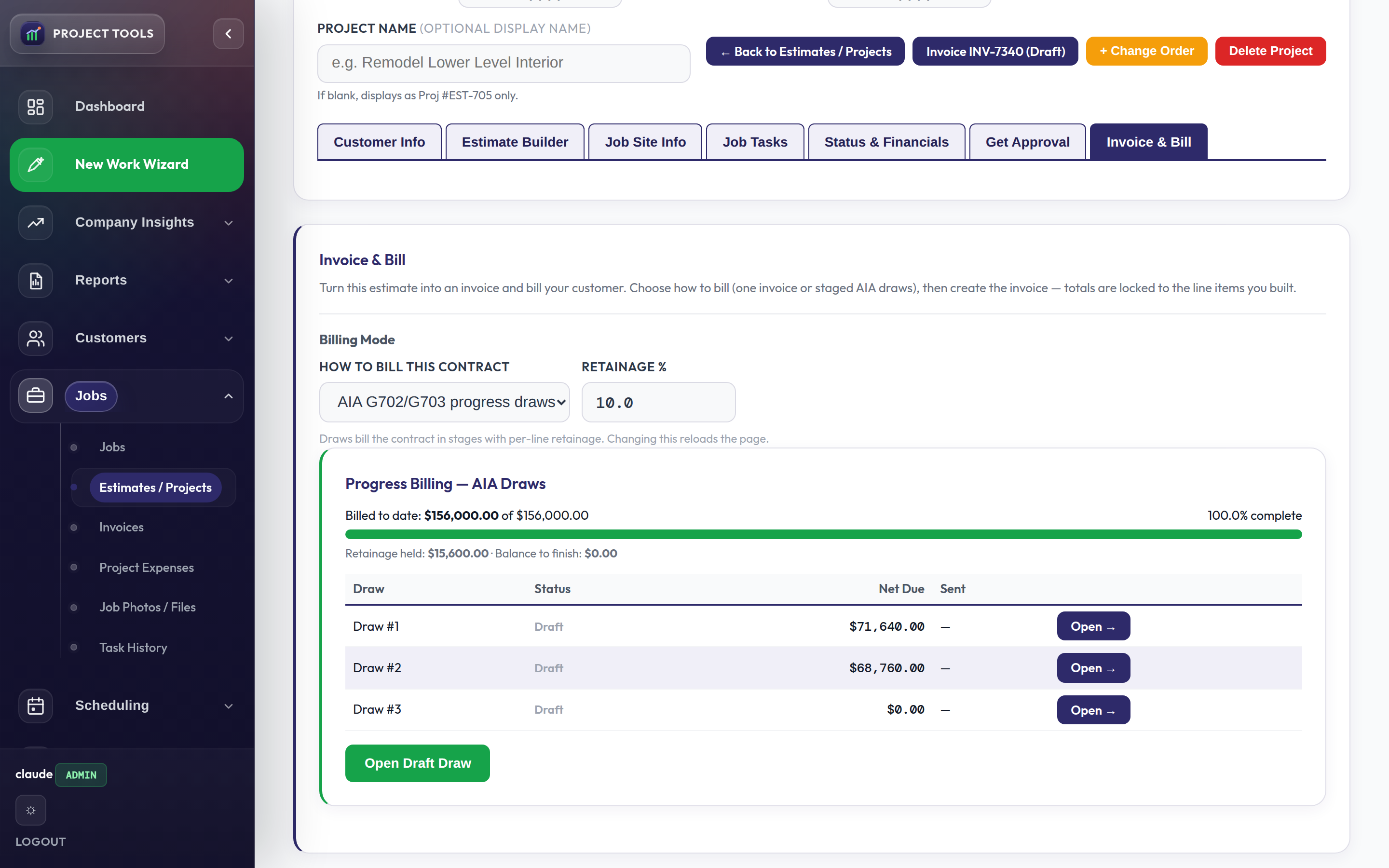Click the Draw #1 net due $71,640.00
This screenshot has height=868, width=1389.
point(886,626)
